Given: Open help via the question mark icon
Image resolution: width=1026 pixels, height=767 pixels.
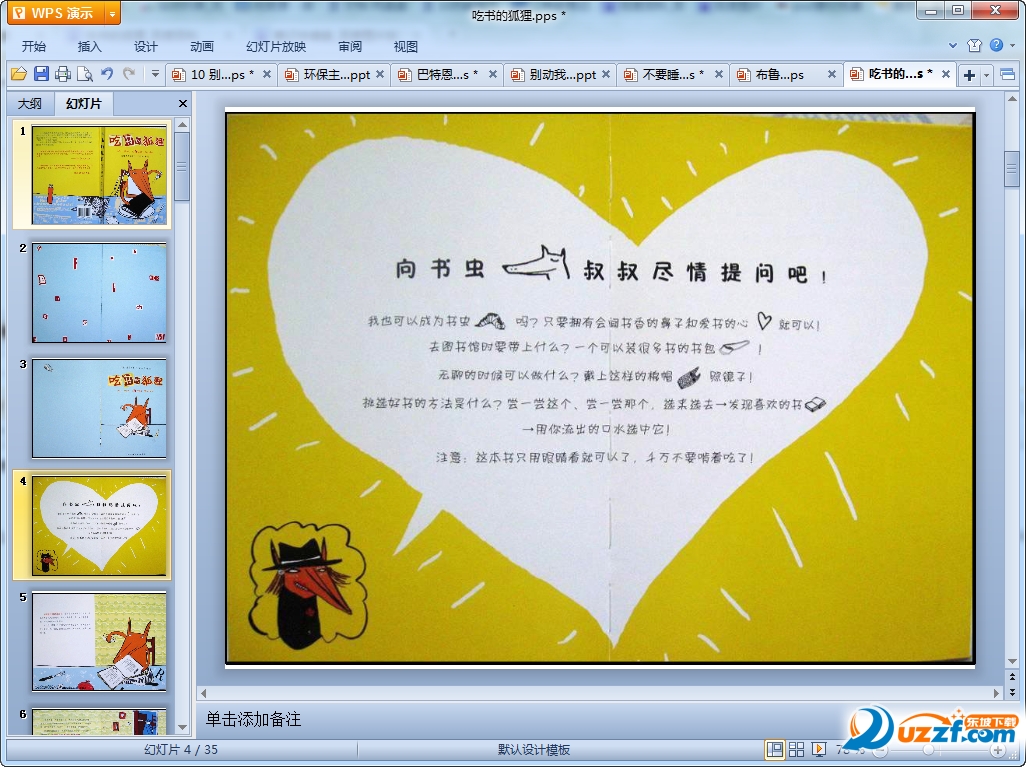Looking at the screenshot, I should [996, 45].
